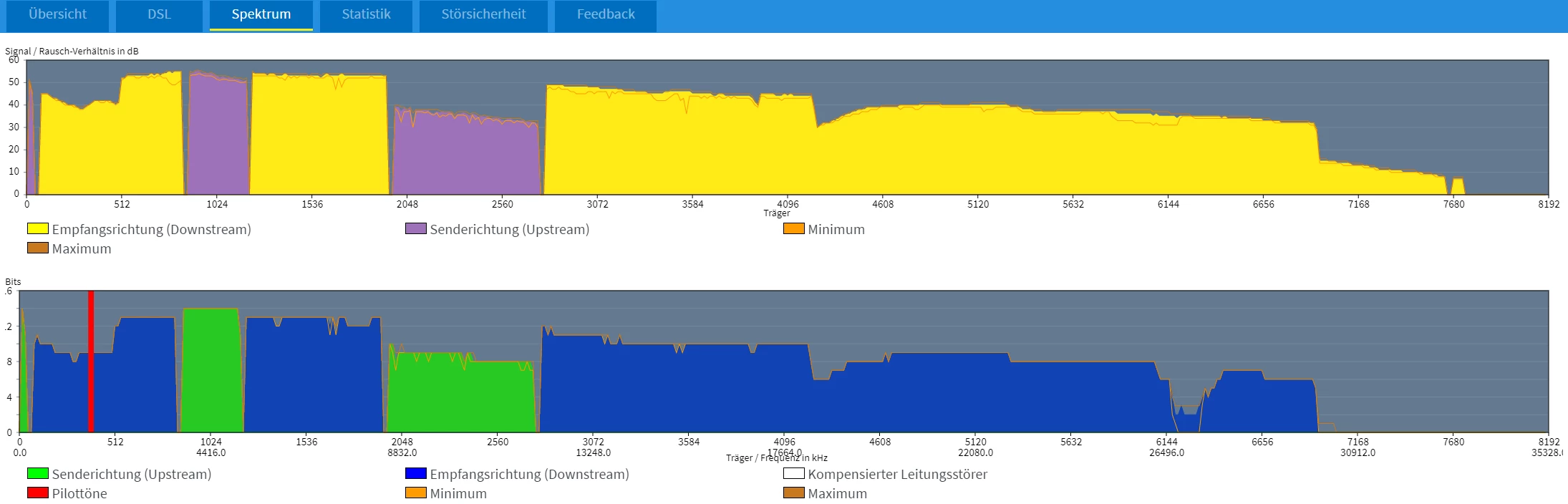Click the '4416.0' frequency axis value
Viewport: 1568px width, 504px height.
coord(211,452)
